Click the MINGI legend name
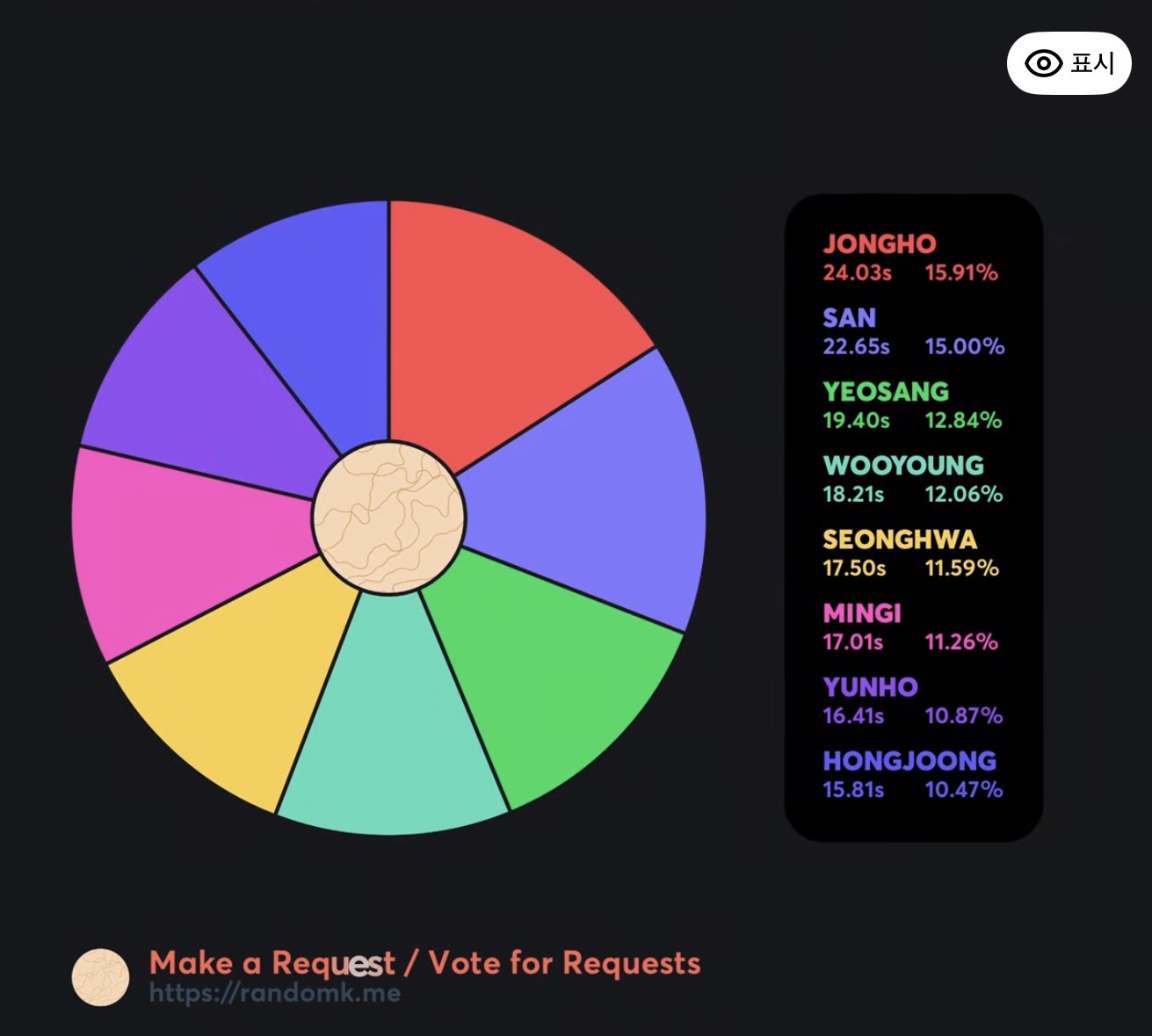1152x1036 pixels. (862, 613)
